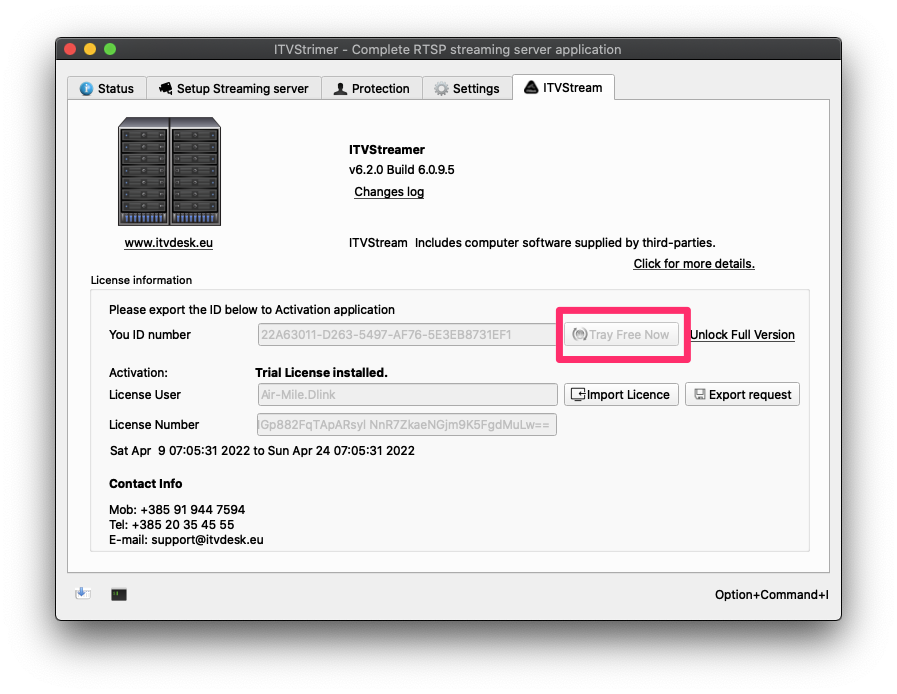The image size is (897, 694).
Task: Click the v6.2.0 Build 6.0.9.5 version text
Action: pyautogui.click(x=402, y=169)
